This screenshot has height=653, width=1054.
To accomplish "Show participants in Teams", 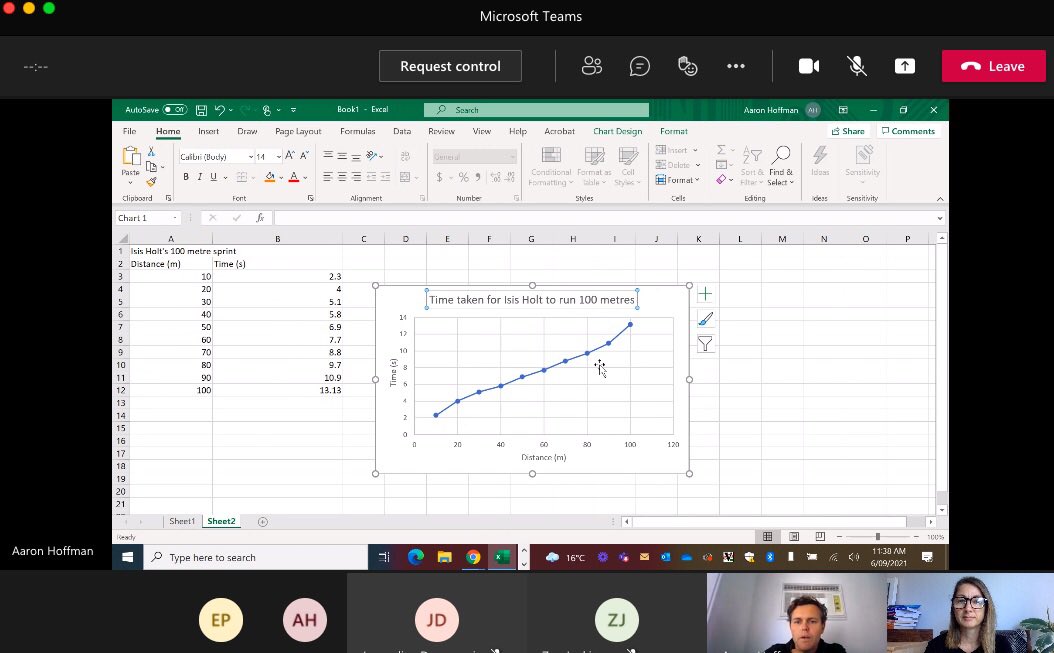I will pyautogui.click(x=592, y=66).
